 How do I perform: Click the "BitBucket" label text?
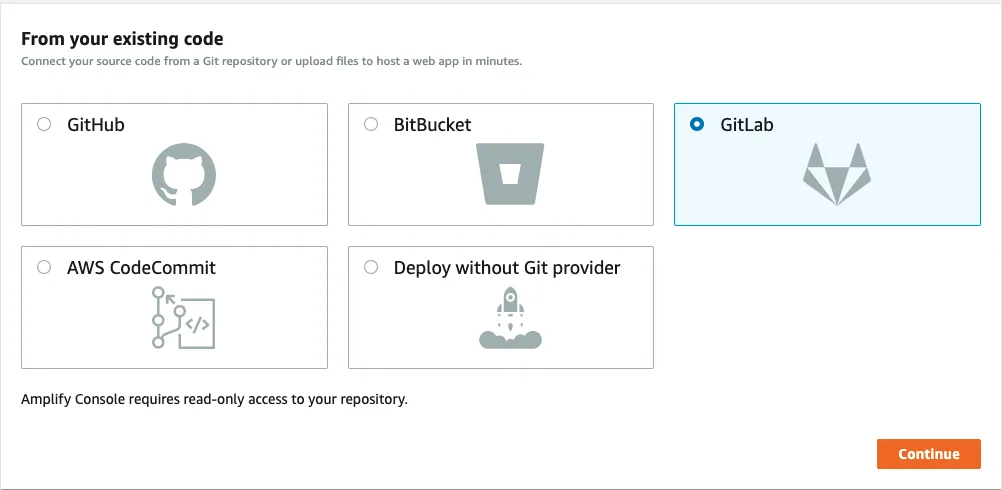(x=432, y=125)
